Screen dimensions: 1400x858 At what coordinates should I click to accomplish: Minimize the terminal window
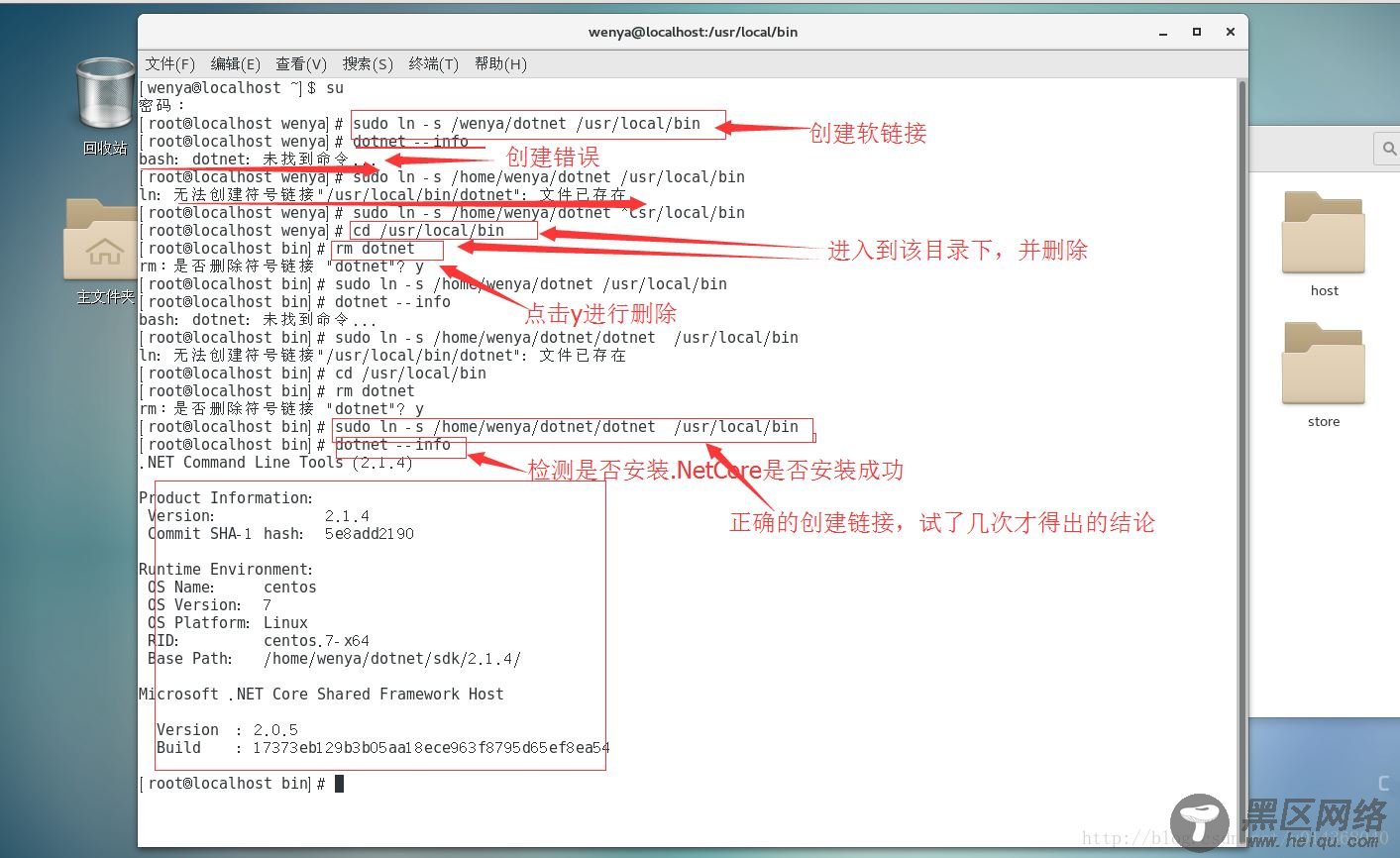tap(1163, 32)
